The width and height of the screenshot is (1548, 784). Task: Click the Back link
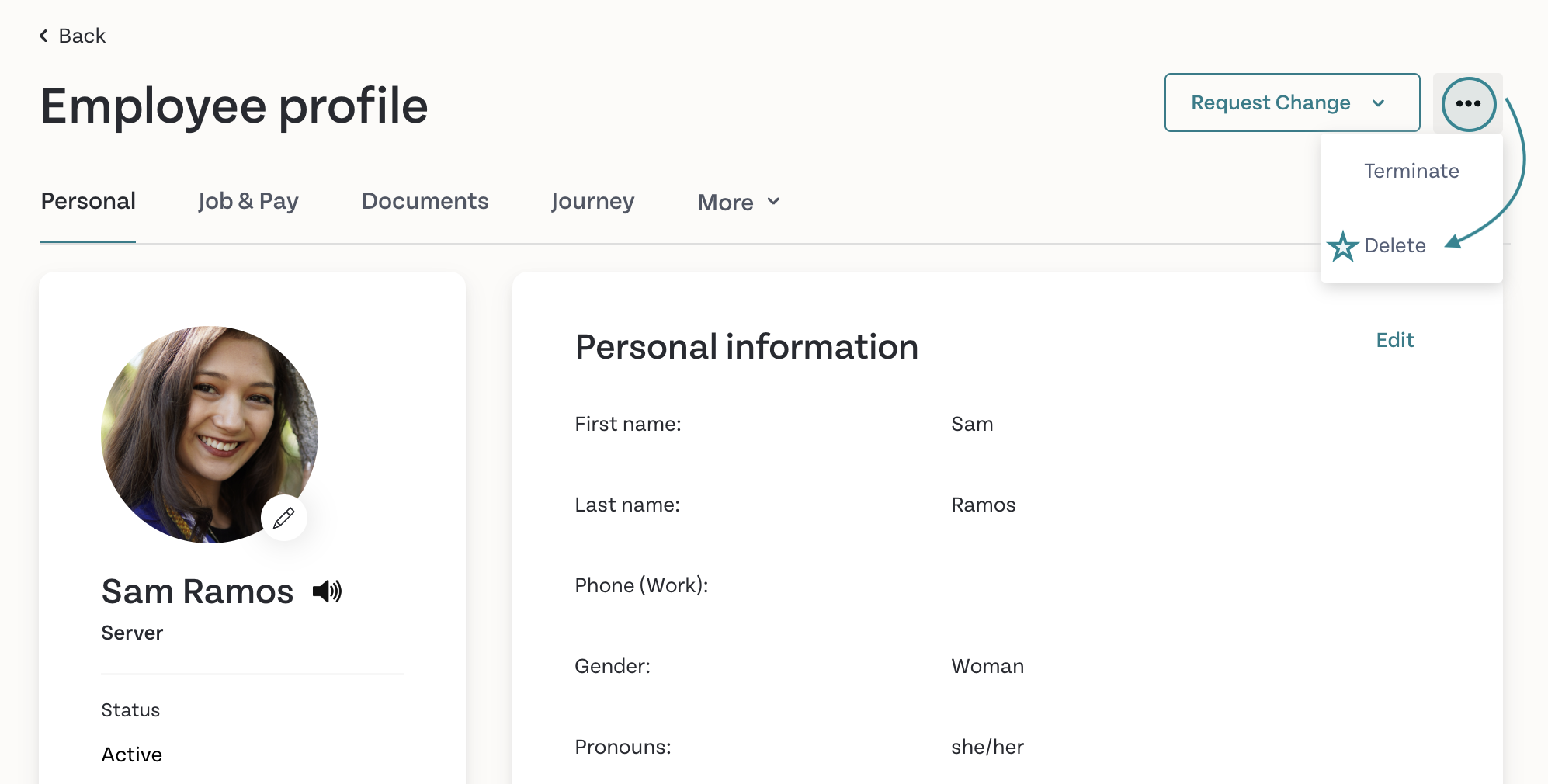(72, 36)
